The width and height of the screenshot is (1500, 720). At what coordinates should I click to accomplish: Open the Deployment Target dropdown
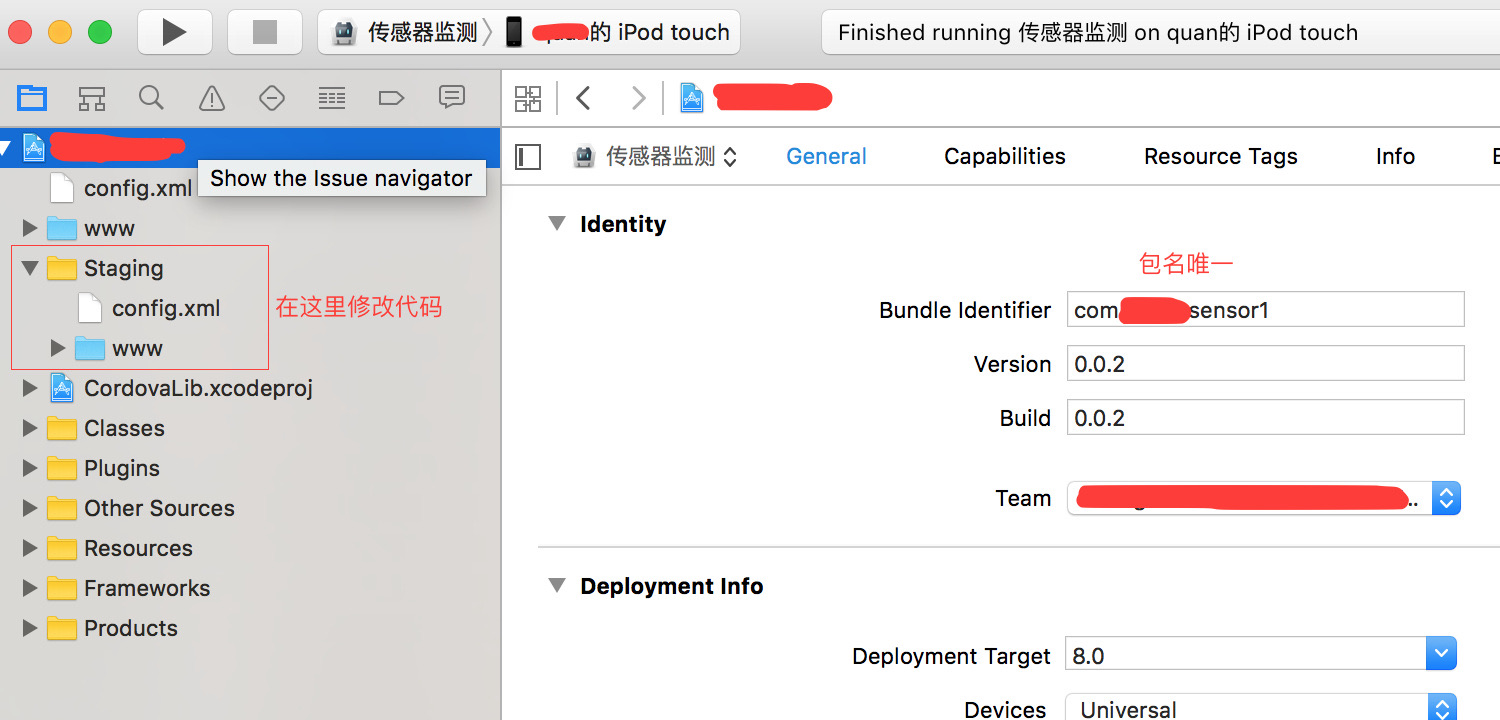coord(1440,655)
